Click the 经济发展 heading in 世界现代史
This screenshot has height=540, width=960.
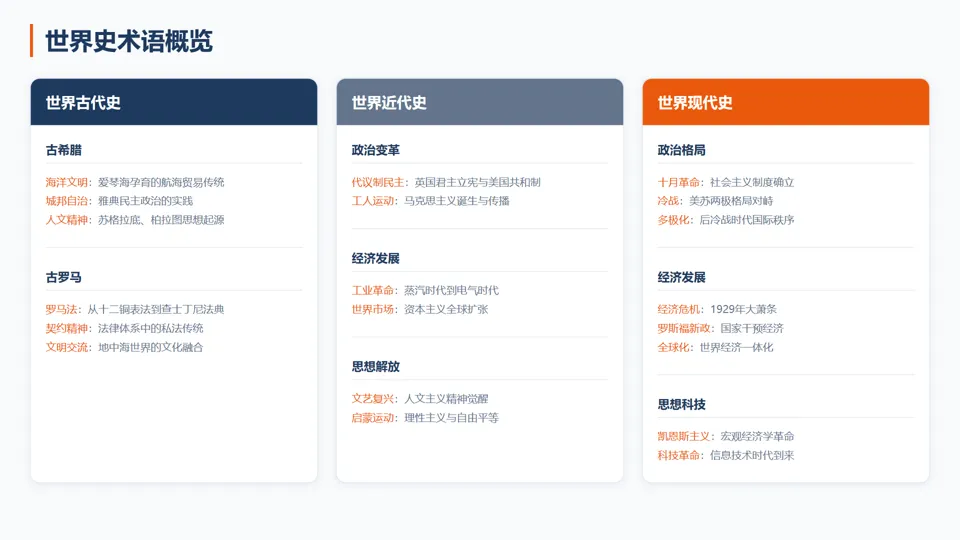(681, 277)
